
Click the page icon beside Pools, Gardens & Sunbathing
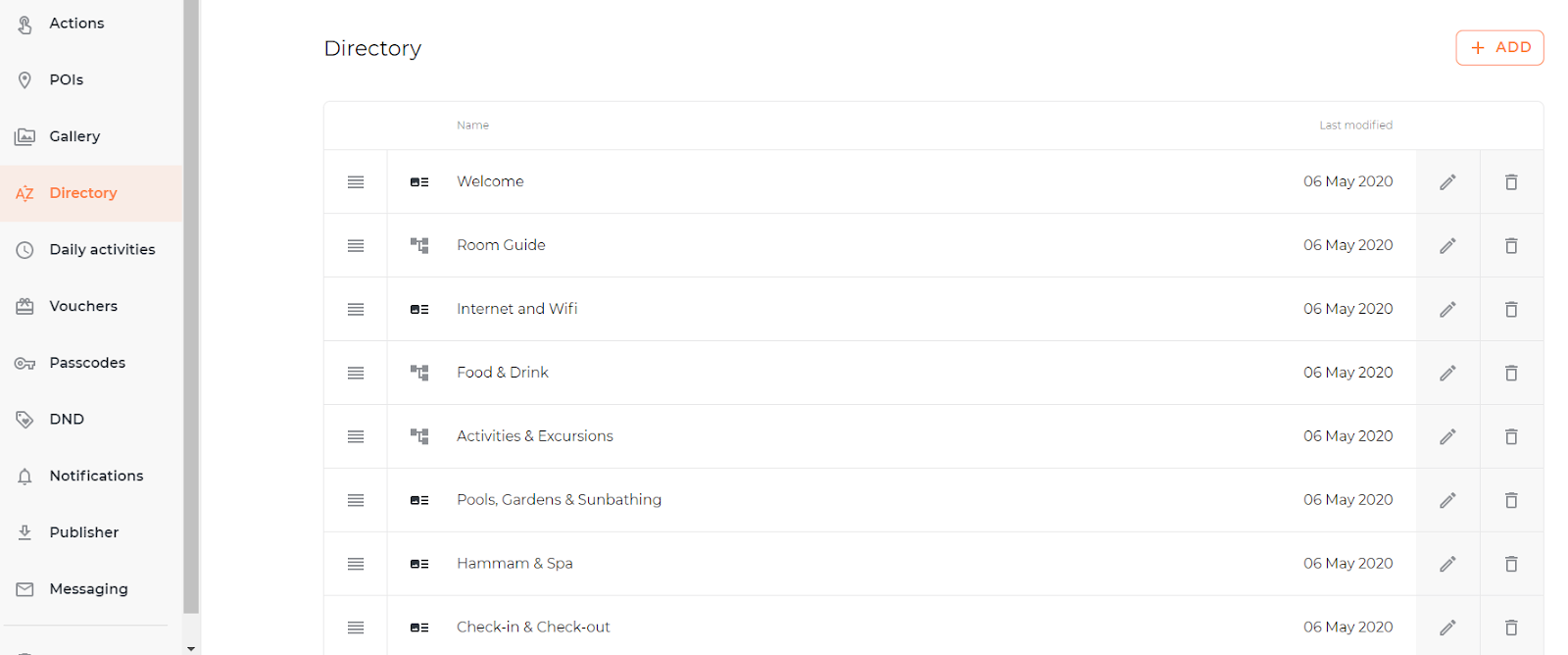point(419,500)
